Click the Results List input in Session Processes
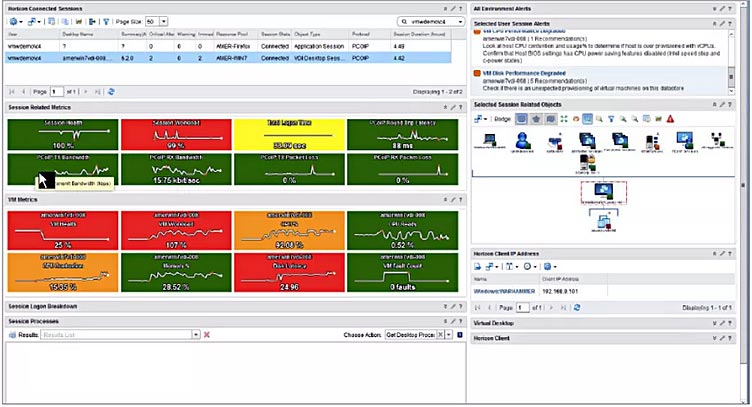Image resolution: width=752 pixels, height=407 pixels. [116, 335]
